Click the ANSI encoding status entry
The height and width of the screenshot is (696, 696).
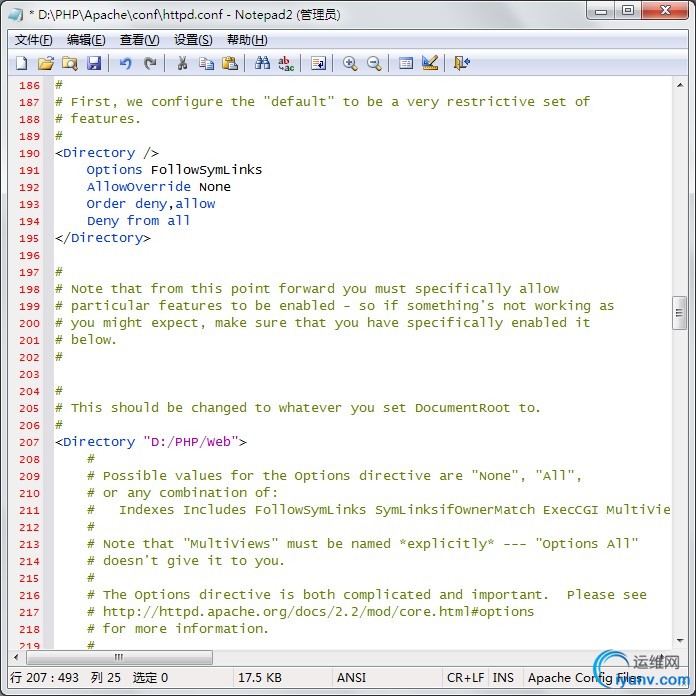coord(351,678)
